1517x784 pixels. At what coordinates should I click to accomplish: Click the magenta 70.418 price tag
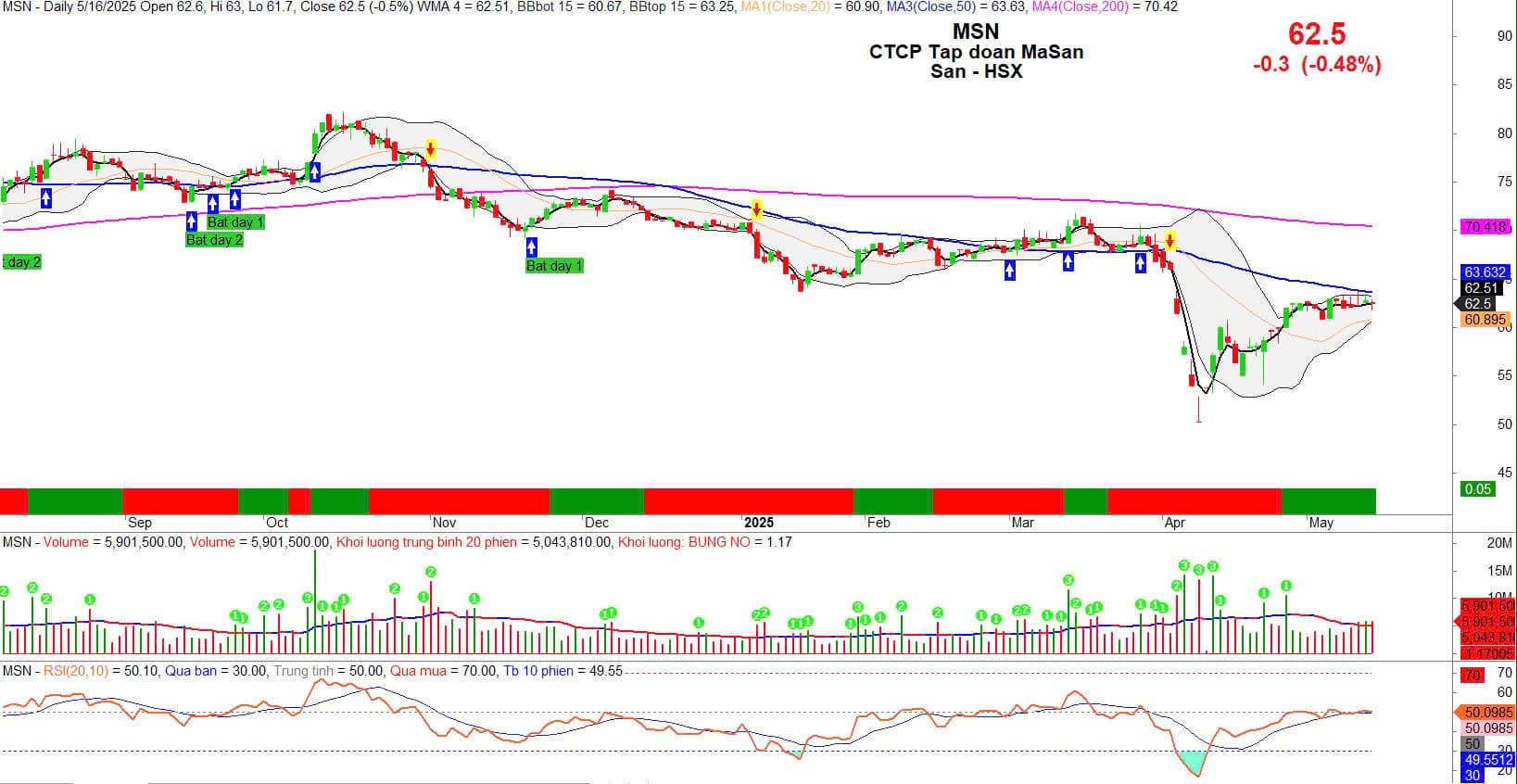(x=1486, y=226)
